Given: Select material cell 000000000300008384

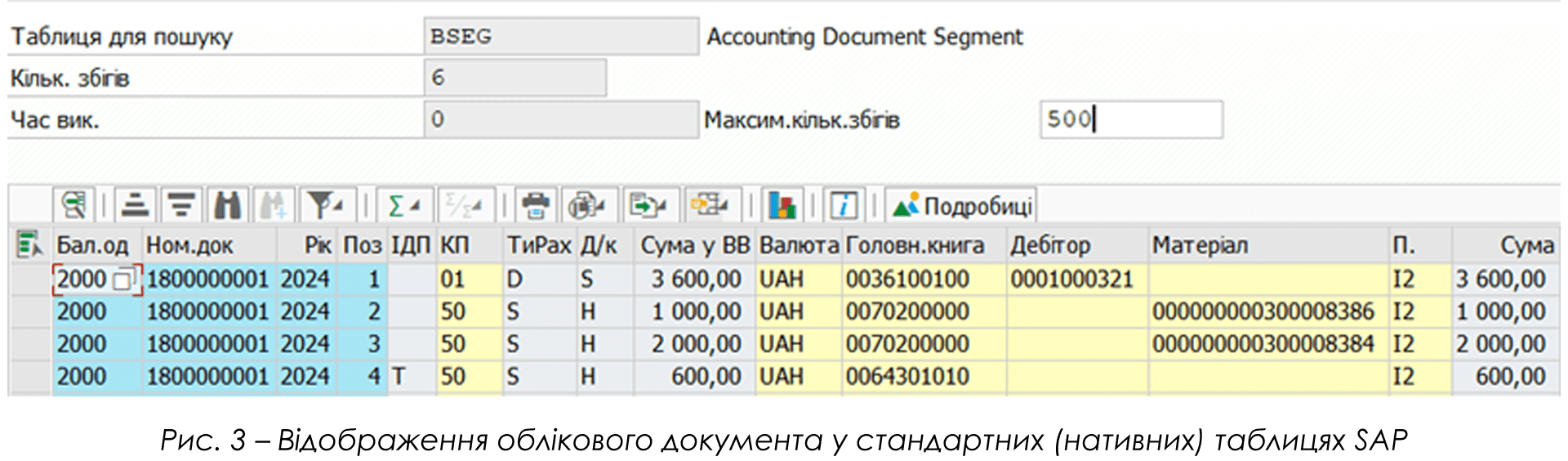Looking at the screenshot, I should tap(1268, 344).
